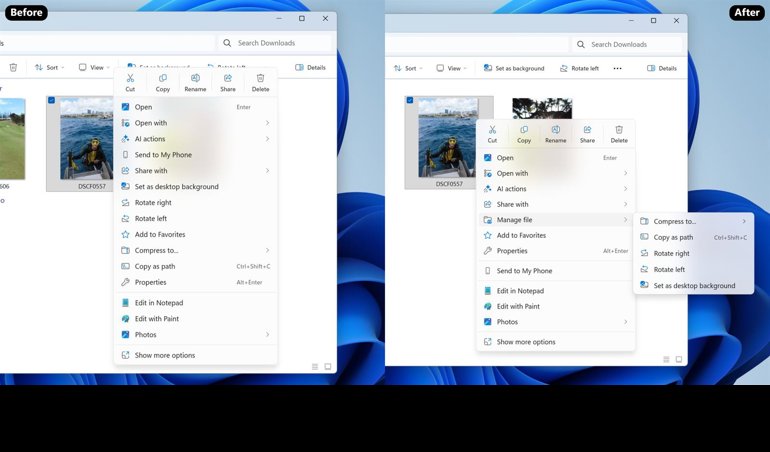The width and height of the screenshot is (770, 452).
Task: Click Search Downloads field in the Before window
Action: [x=275, y=44]
